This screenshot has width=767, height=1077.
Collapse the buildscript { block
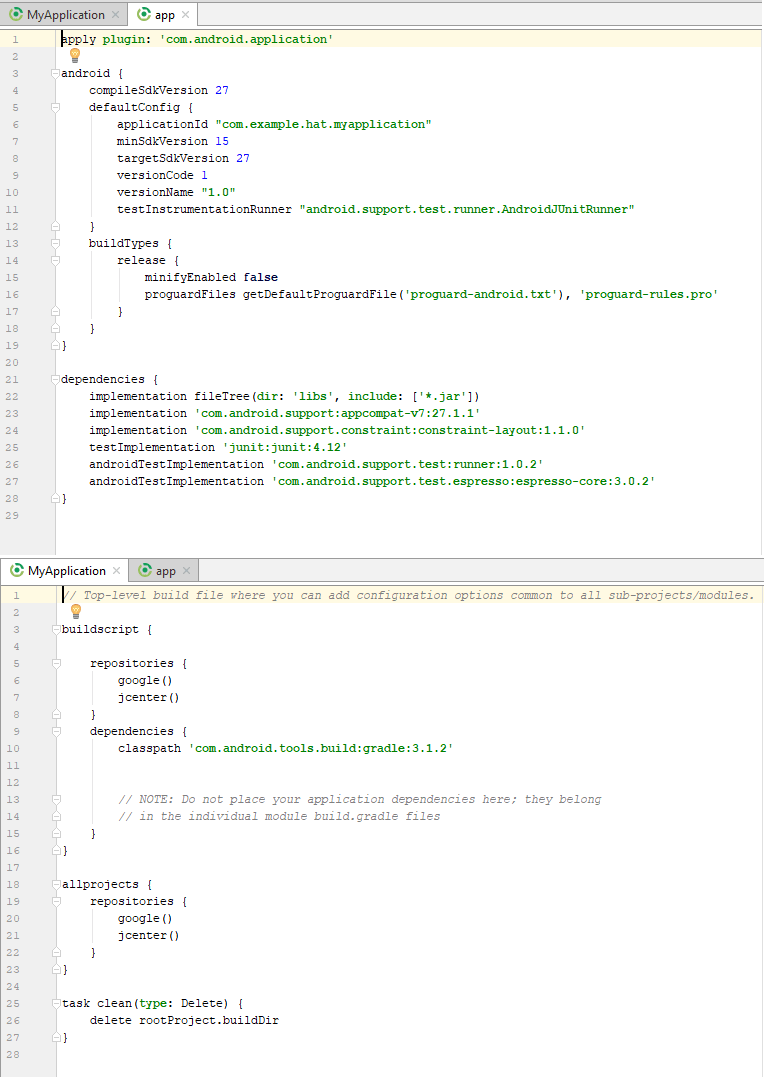pos(56,629)
